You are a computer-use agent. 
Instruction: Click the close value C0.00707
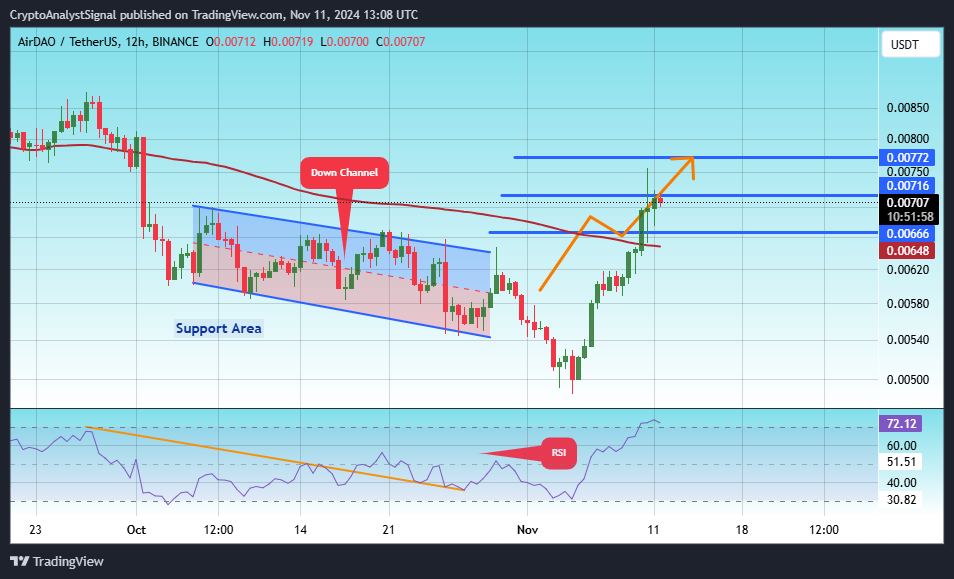point(400,42)
